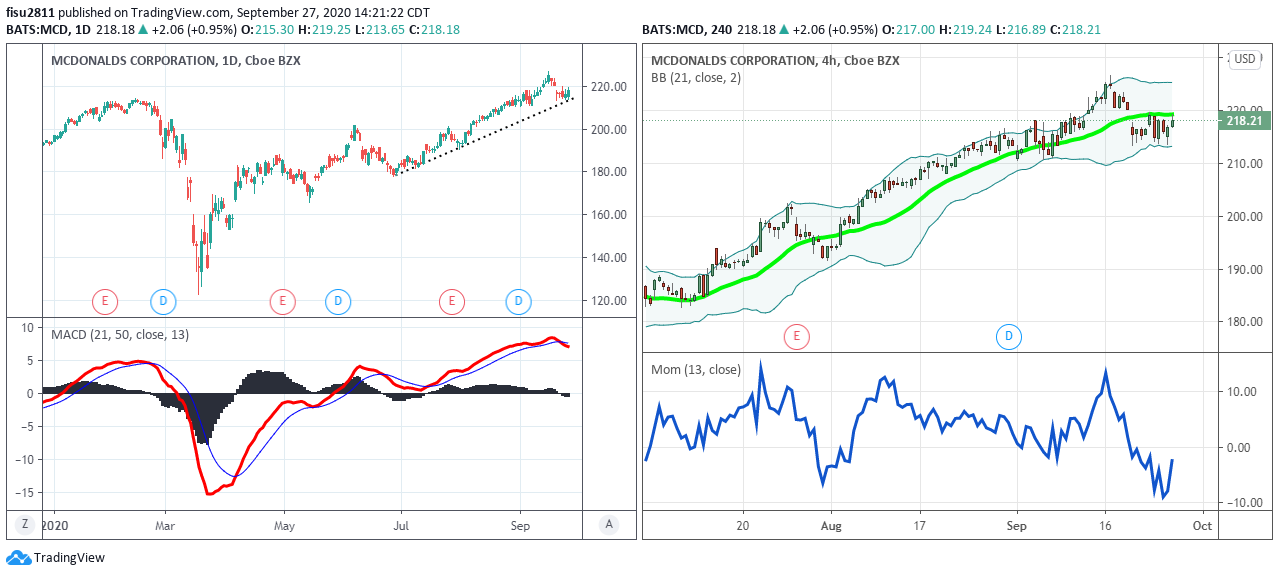Select the leftmost dividend D marker on daily chart
This screenshot has width=1279, height=576.
[163, 300]
